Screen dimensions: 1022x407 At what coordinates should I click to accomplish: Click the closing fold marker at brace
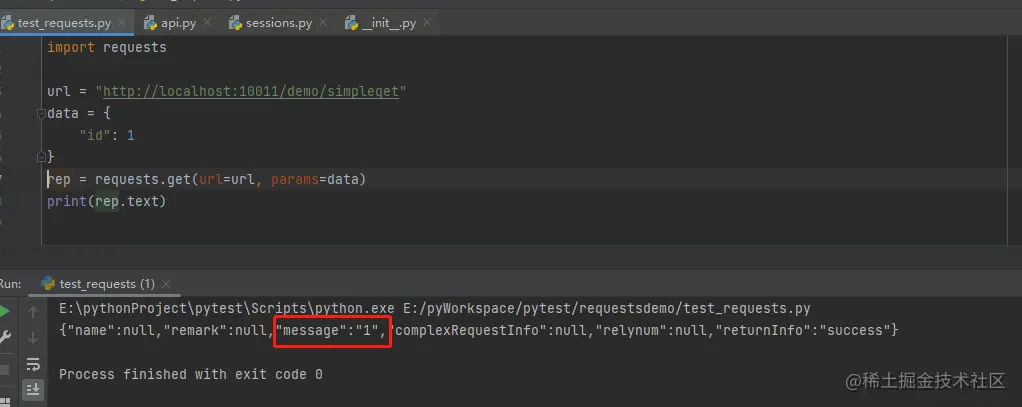point(42,157)
